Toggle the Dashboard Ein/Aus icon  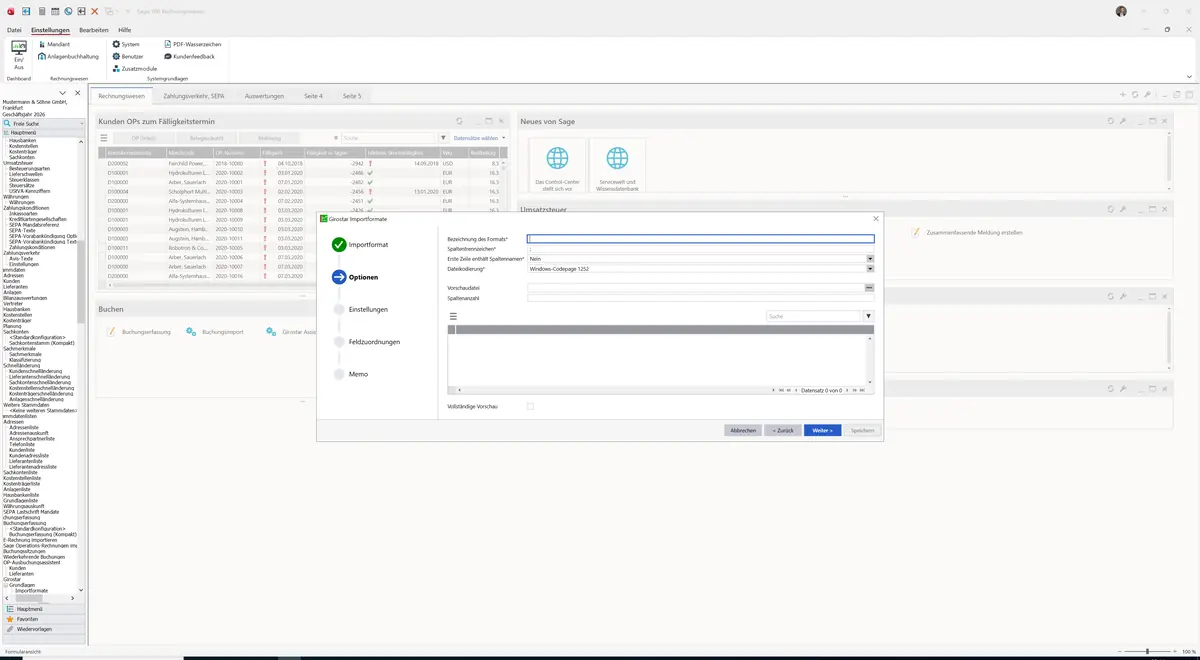tap(18, 54)
